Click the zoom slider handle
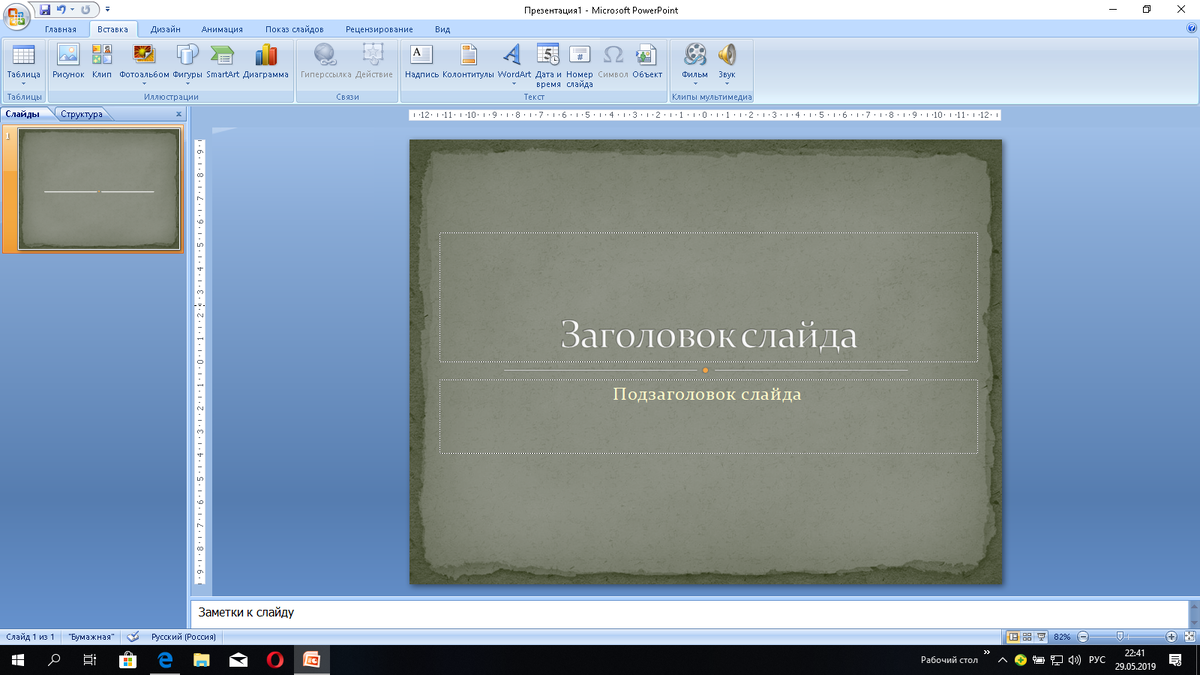This screenshot has width=1200, height=675. 1120,636
